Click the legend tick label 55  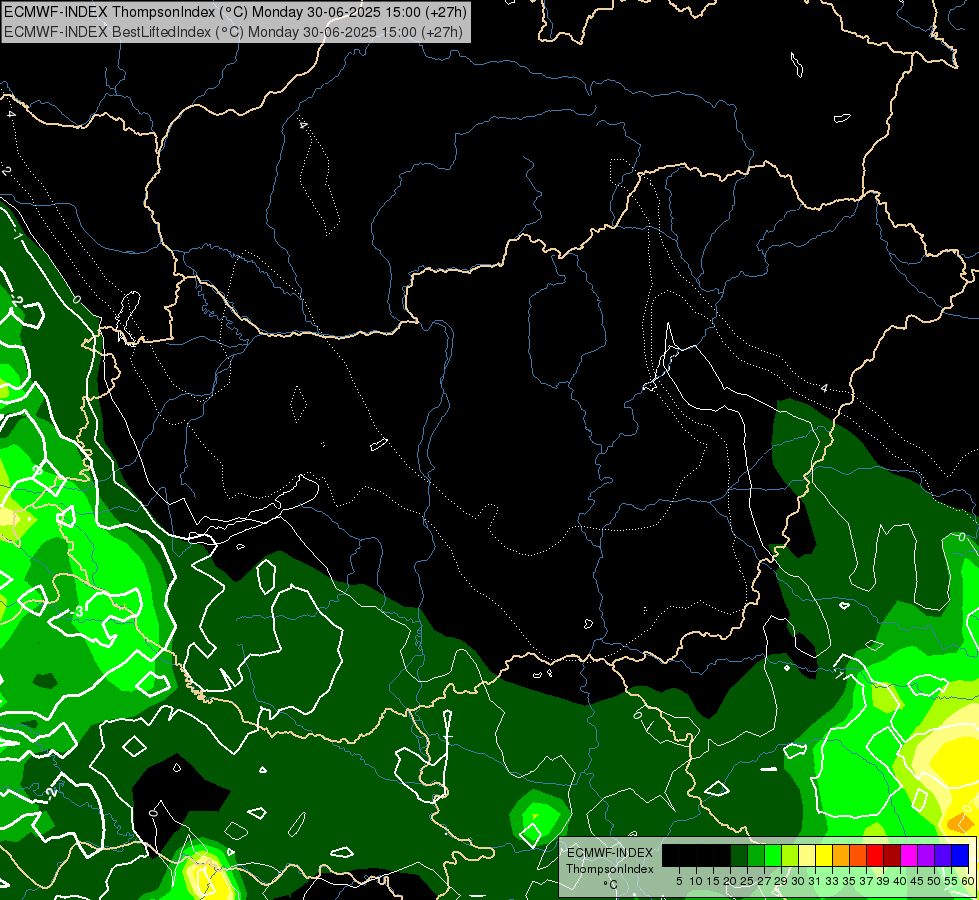point(951,881)
